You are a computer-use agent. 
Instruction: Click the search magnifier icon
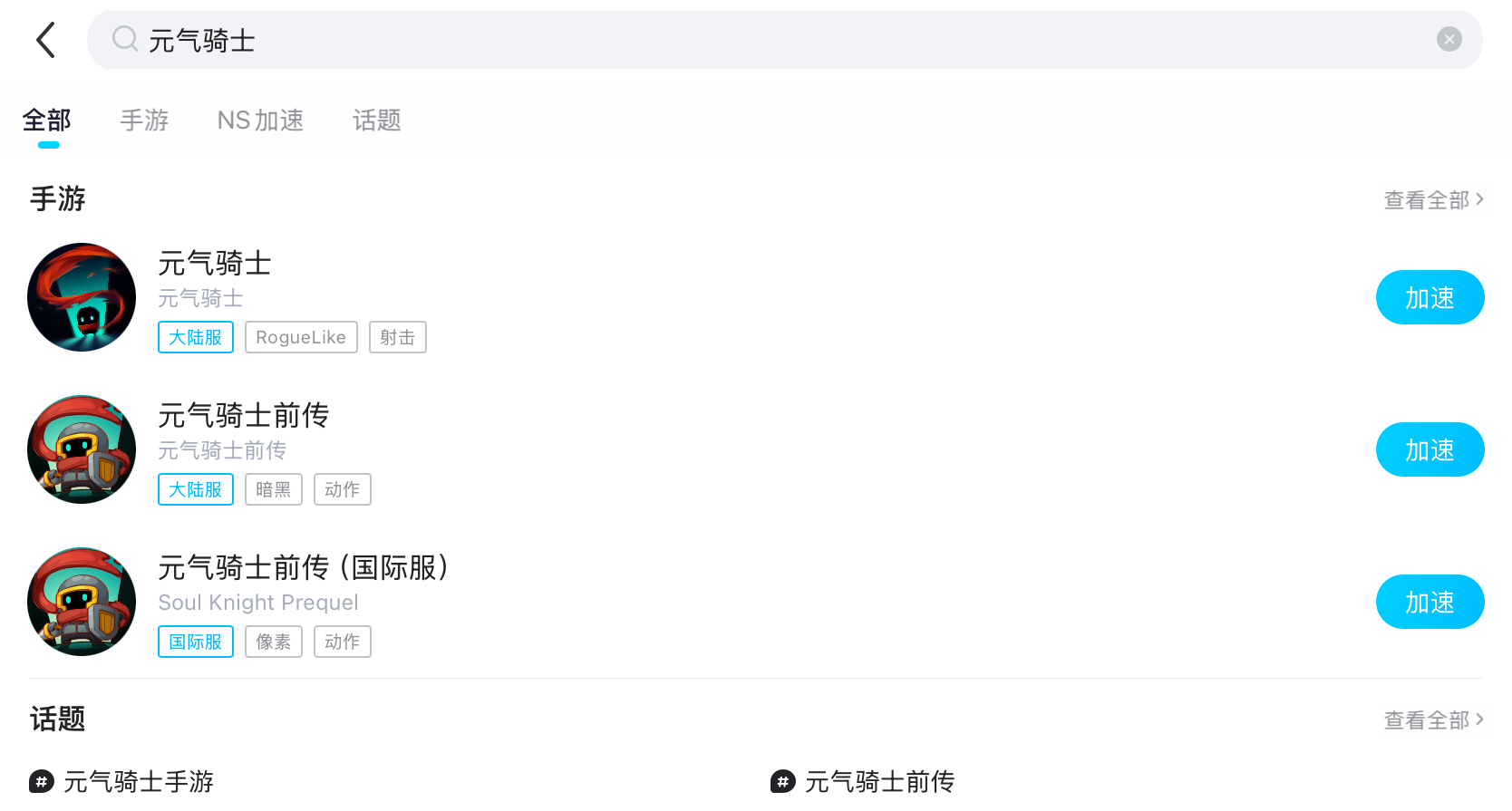pyautogui.click(x=124, y=39)
